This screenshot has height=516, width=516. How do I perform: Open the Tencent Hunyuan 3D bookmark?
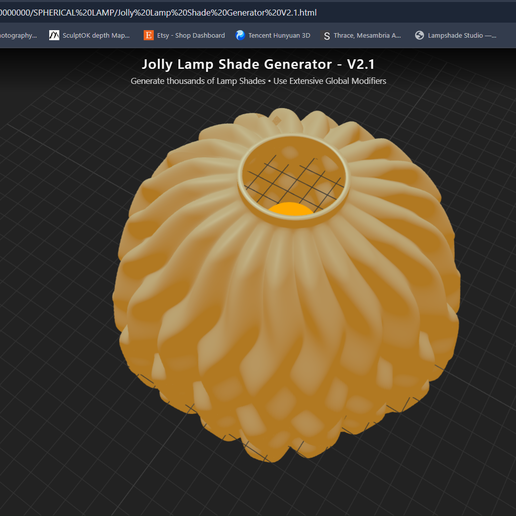tap(273, 35)
